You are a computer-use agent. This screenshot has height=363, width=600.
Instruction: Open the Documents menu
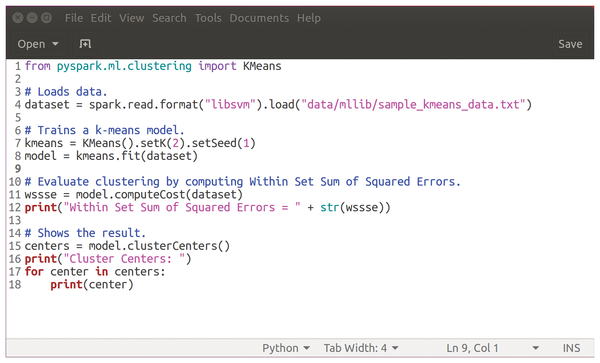point(259,18)
